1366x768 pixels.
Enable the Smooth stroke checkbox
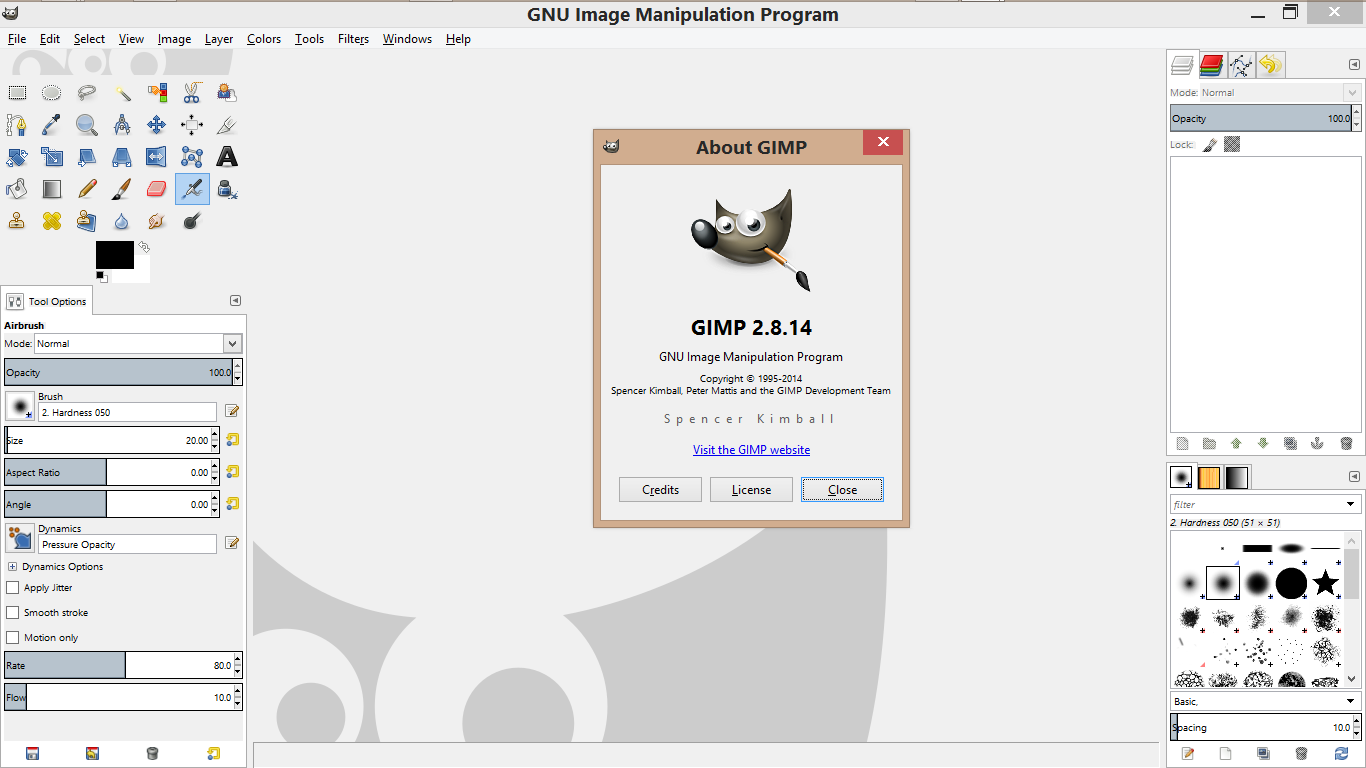[13, 613]
